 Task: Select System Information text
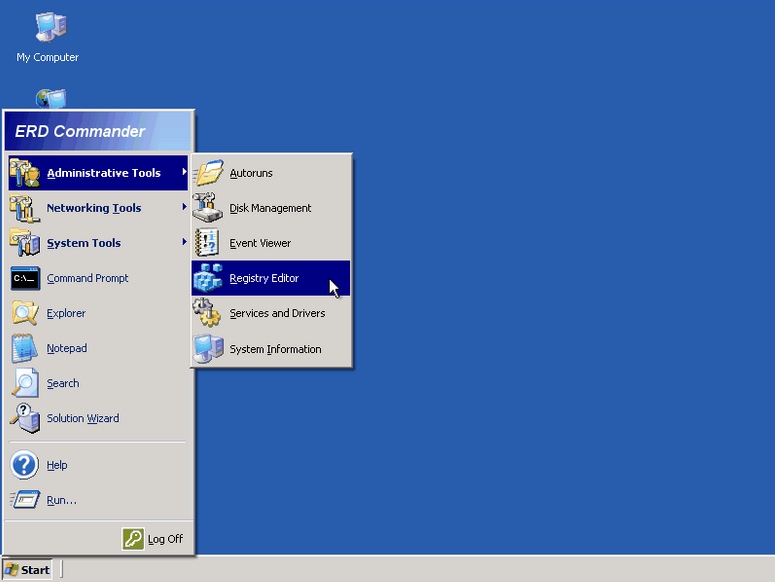pos(275,349)
